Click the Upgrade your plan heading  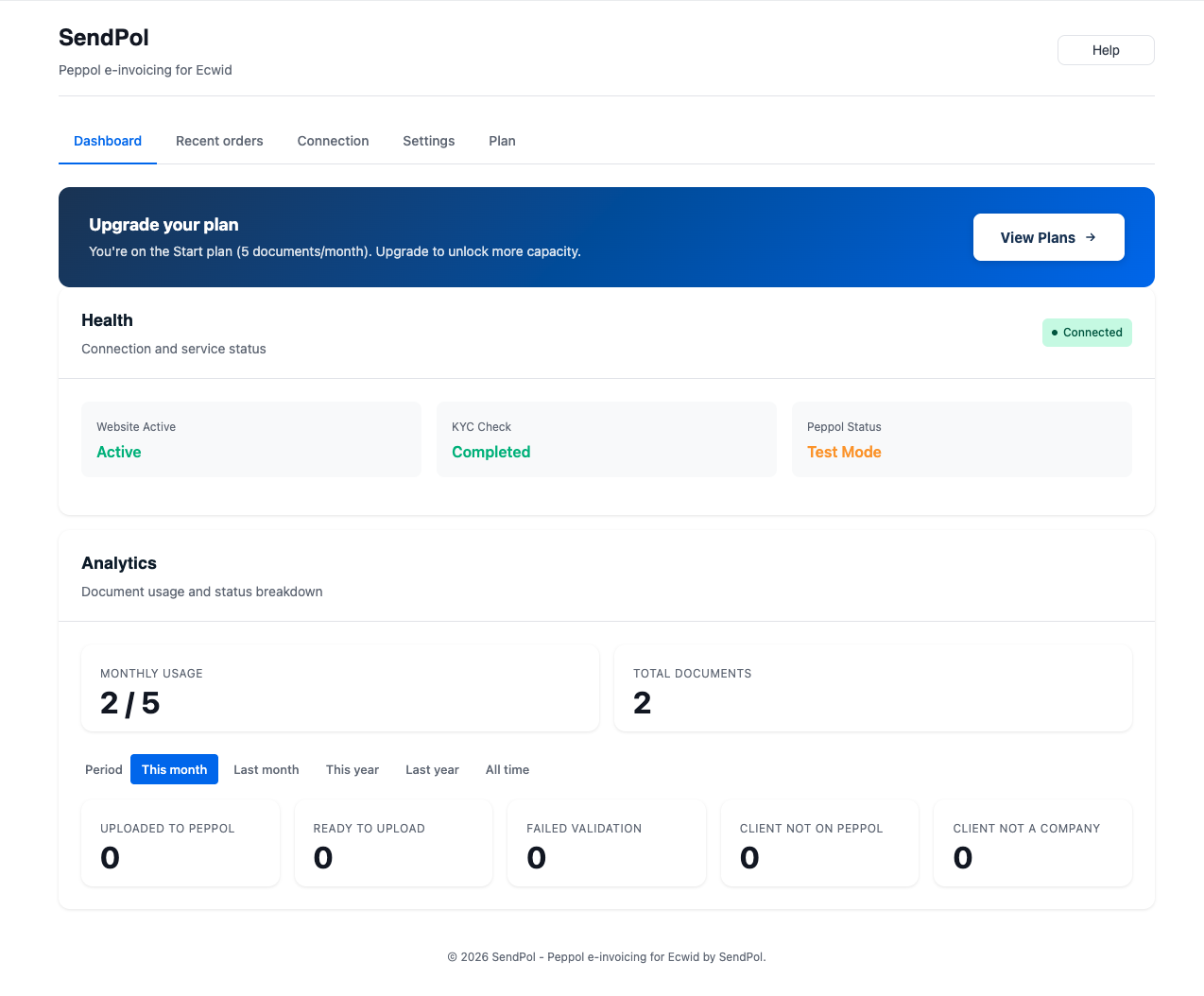click(x=163, y=224)
